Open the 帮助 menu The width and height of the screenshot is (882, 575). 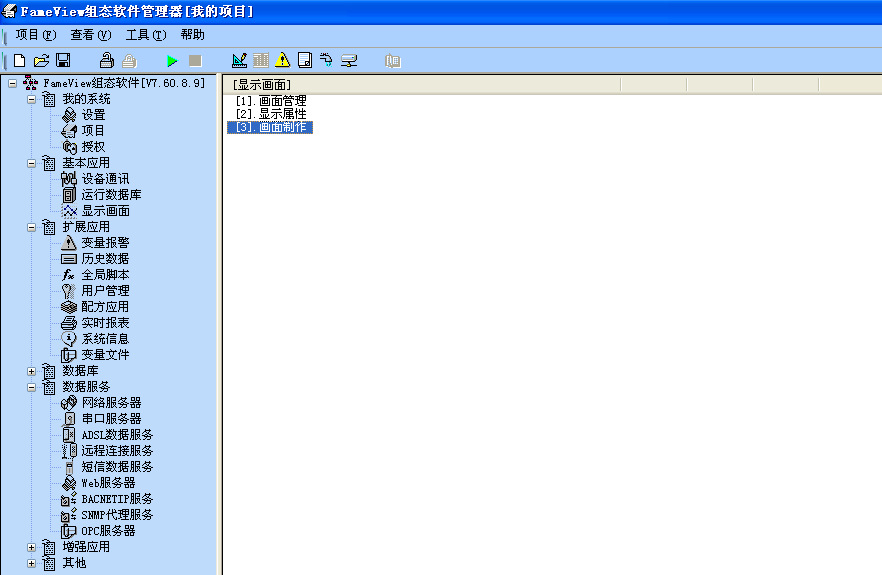click(192, 35)
